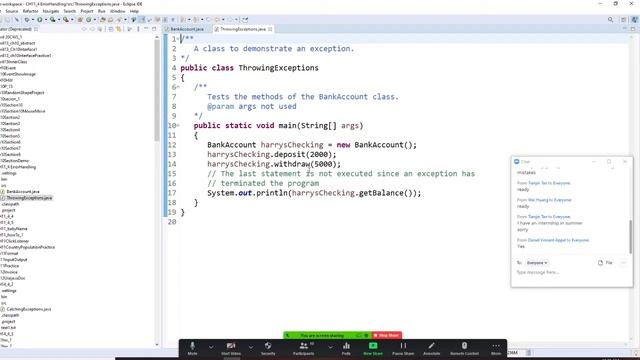Click the Debug bug icon in Eclipse toolbar
Screen dimensions: 640x360
point(27,20)
